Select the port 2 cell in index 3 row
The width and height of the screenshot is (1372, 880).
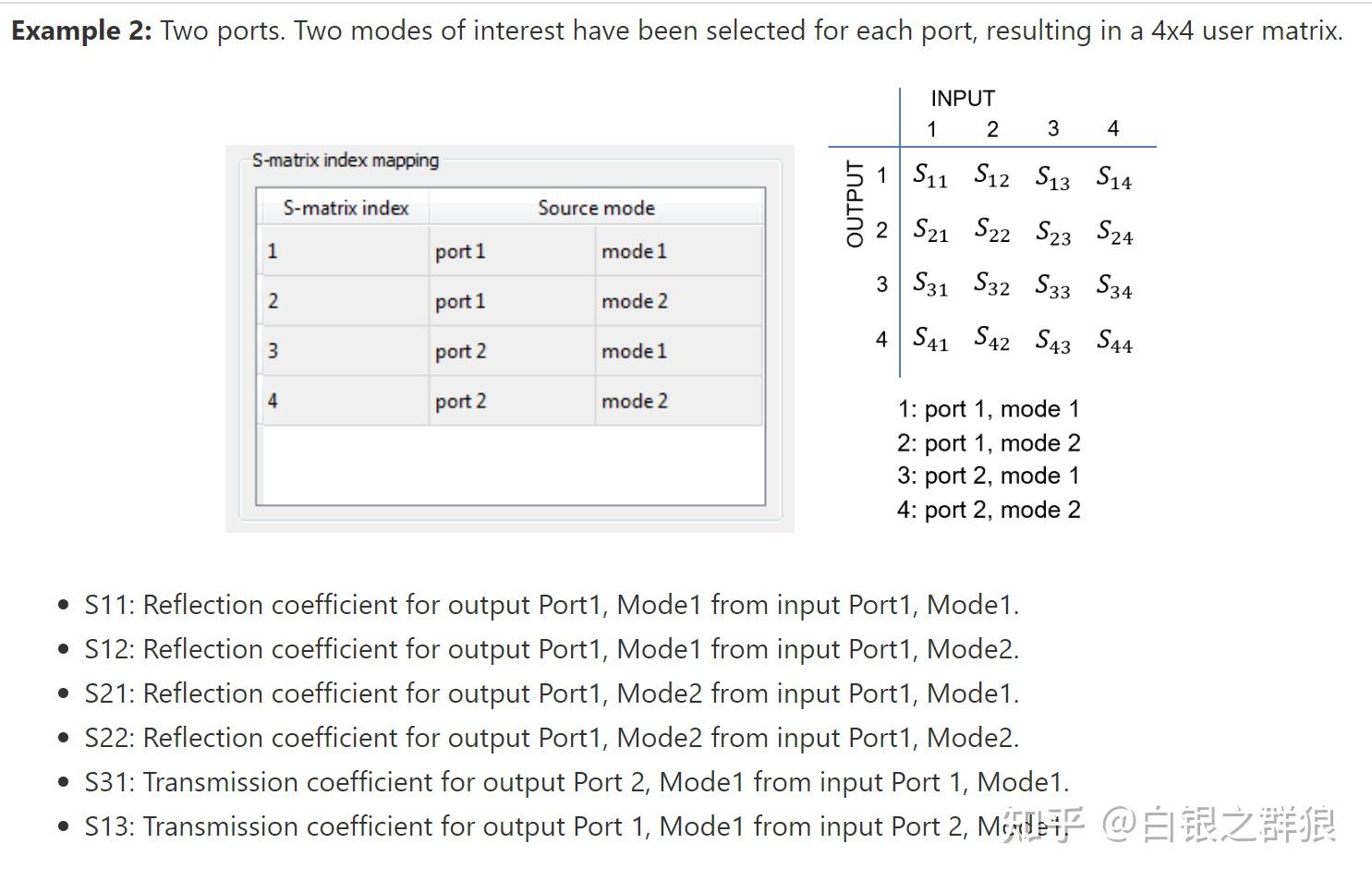(x=511, y=351)
